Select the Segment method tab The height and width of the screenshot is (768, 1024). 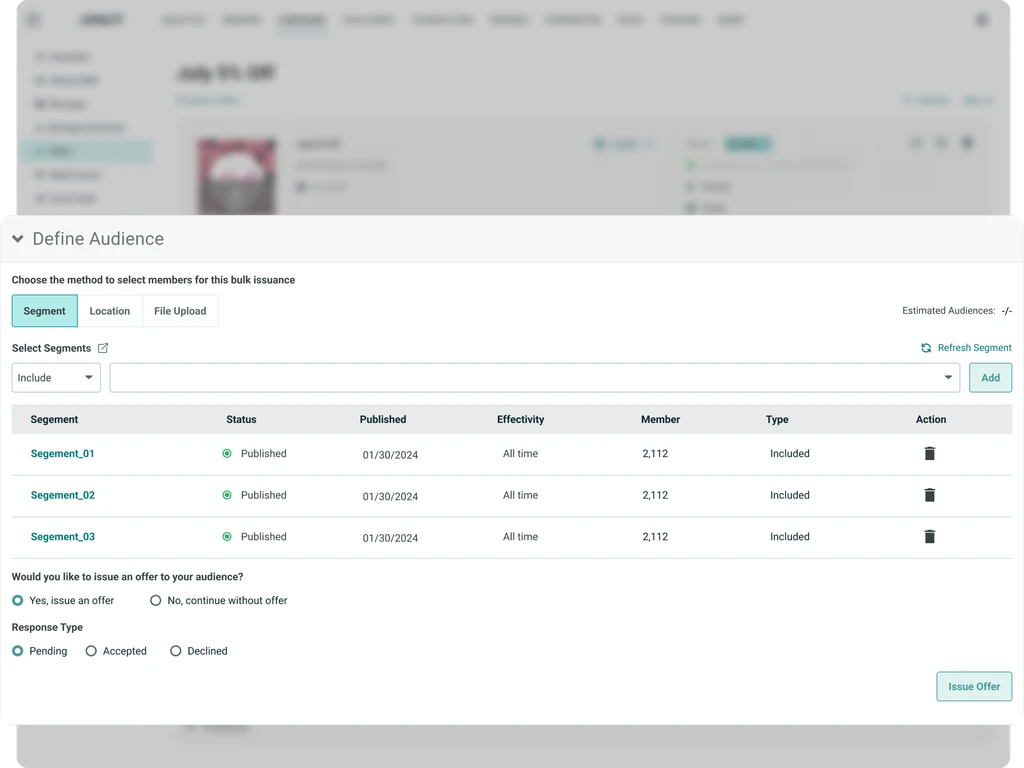44,311
